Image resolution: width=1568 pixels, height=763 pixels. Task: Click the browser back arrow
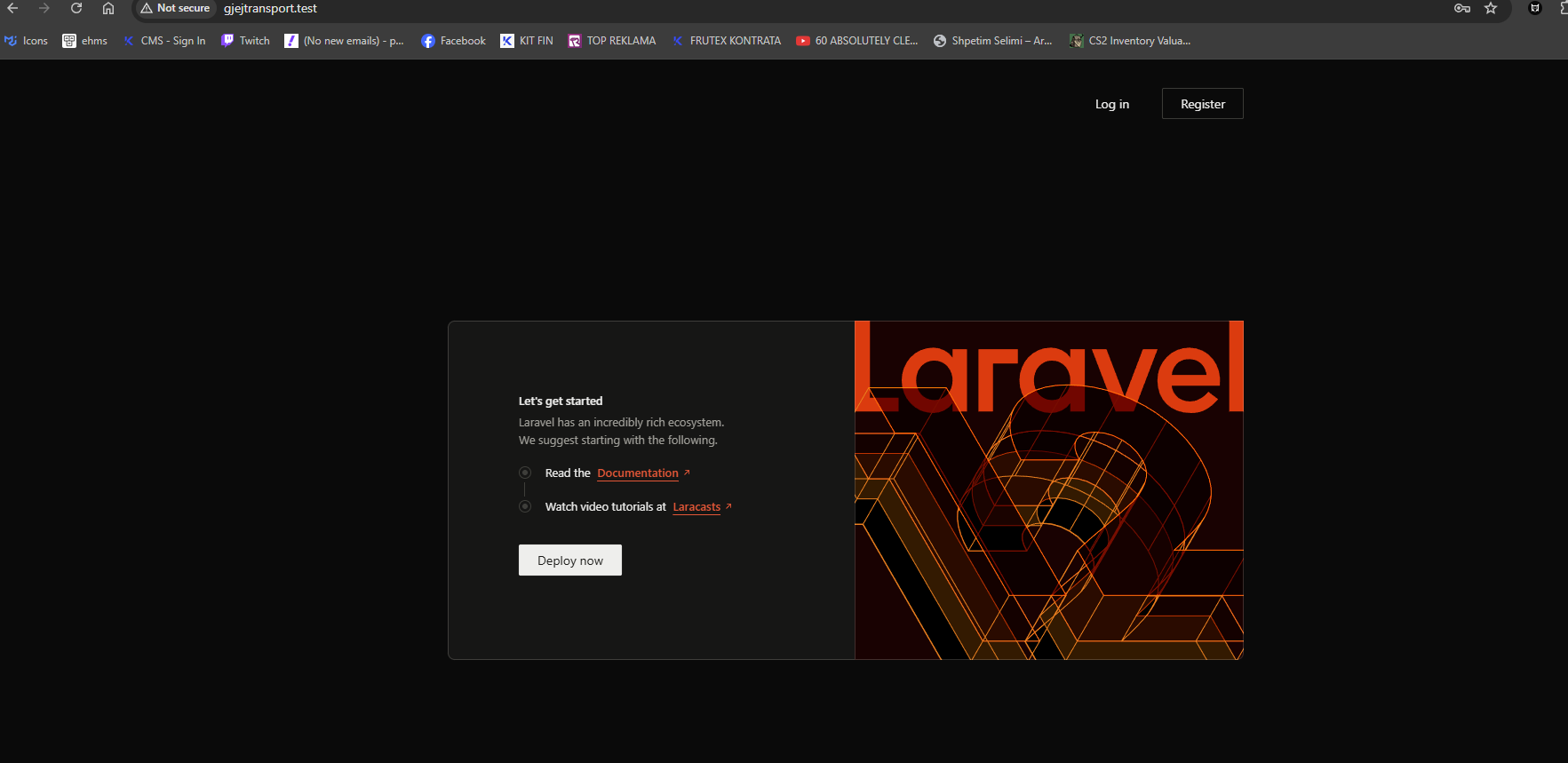click(12, 8)
